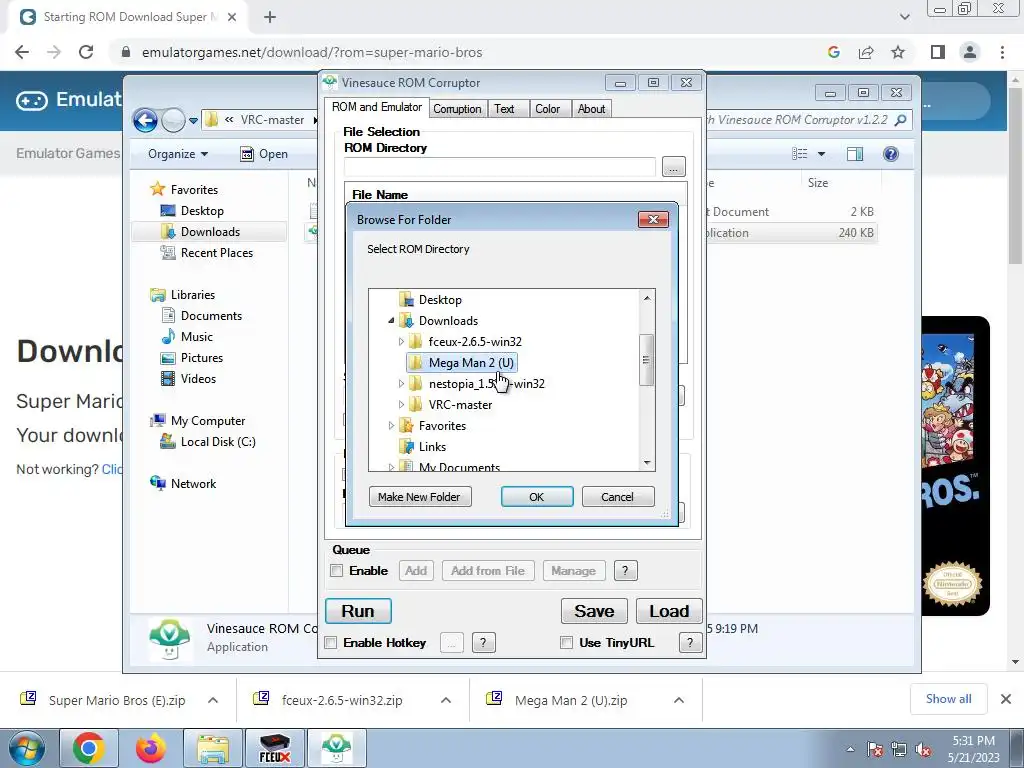Switch to the Corruption tab
This screenshot has width=1024, height=768.
tap(457, 109)
